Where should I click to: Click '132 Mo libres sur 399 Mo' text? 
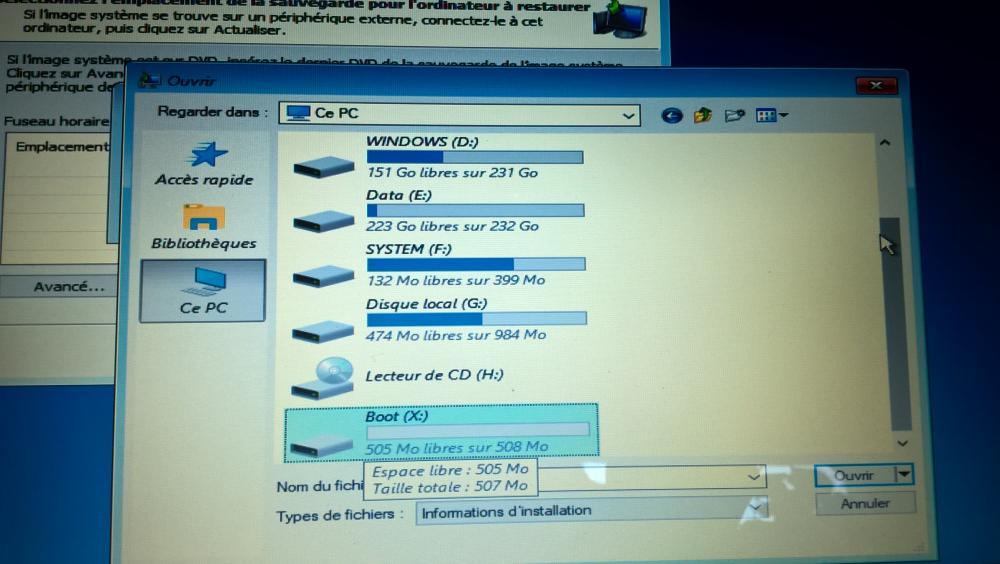[456, 280]
